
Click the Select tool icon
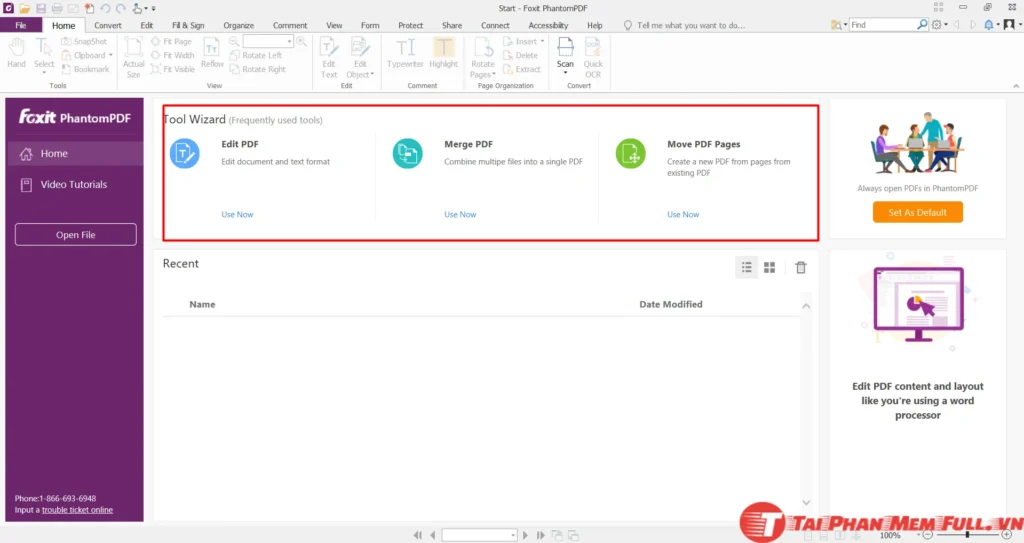pos(44,48)
